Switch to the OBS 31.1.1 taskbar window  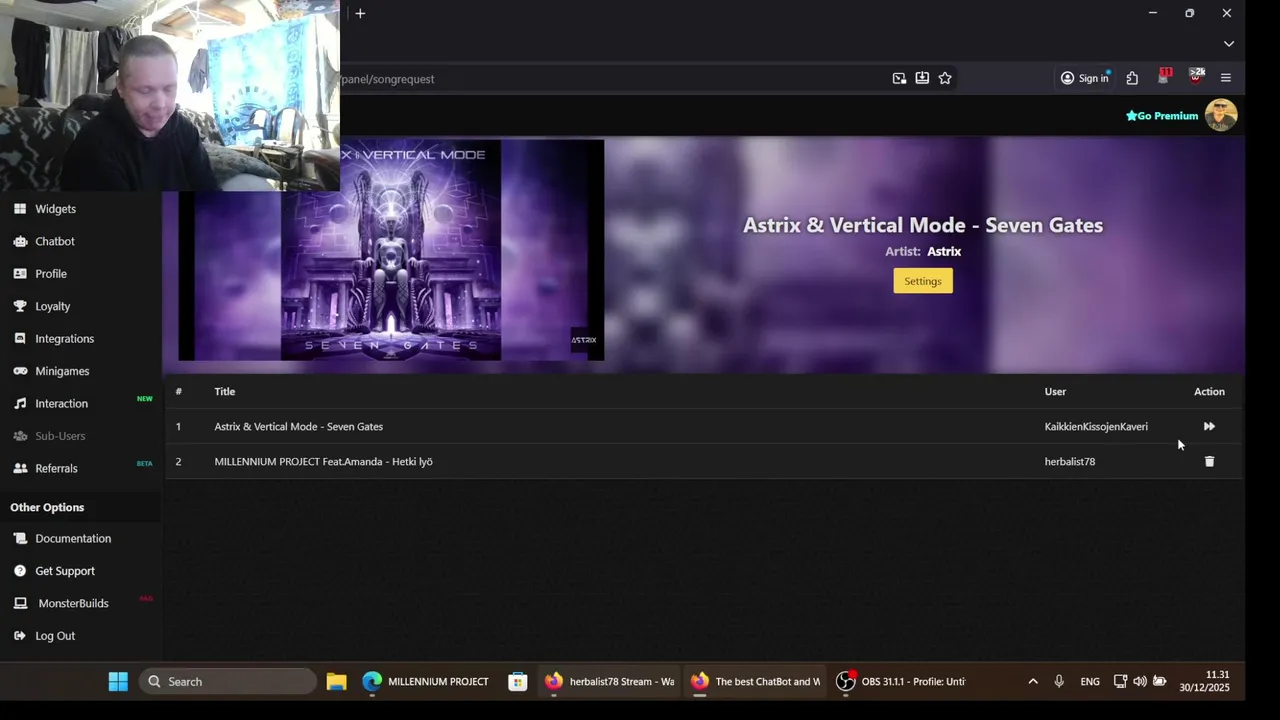pyautogui.click(x=902, y=682)
